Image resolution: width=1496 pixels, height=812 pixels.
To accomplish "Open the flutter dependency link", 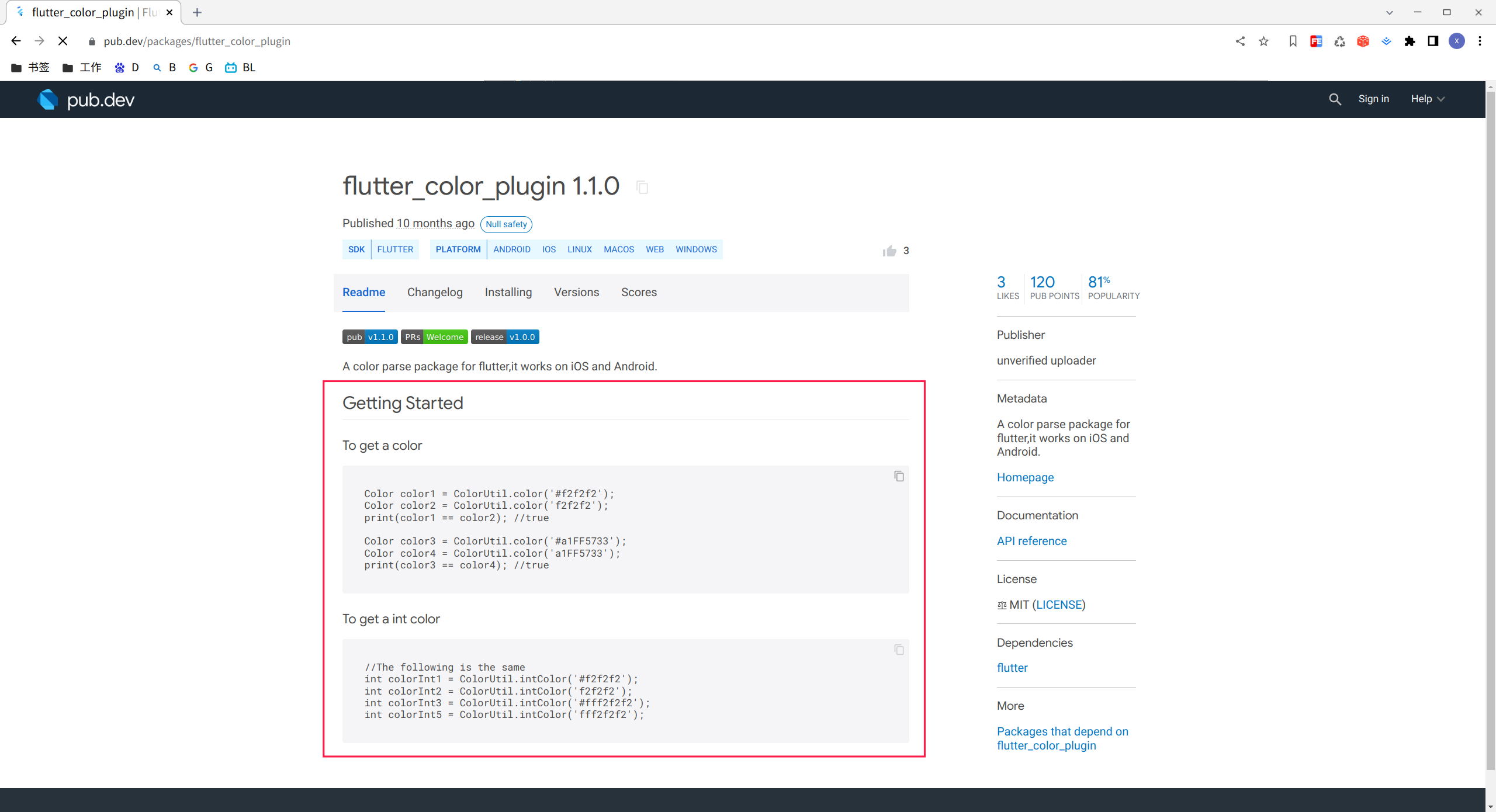I will point(1012,668).
